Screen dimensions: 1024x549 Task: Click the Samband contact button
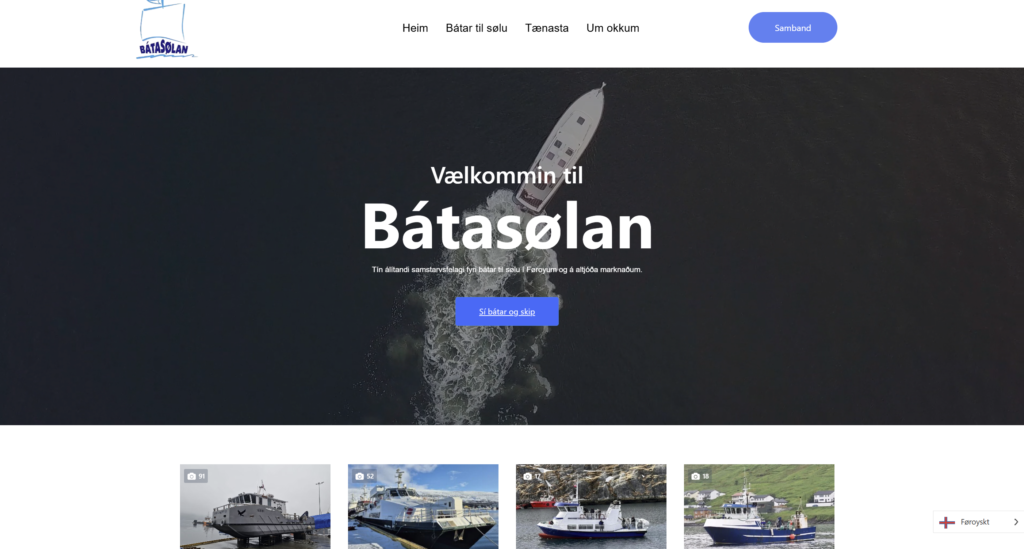pyautogui.click(x=792, y=27)
